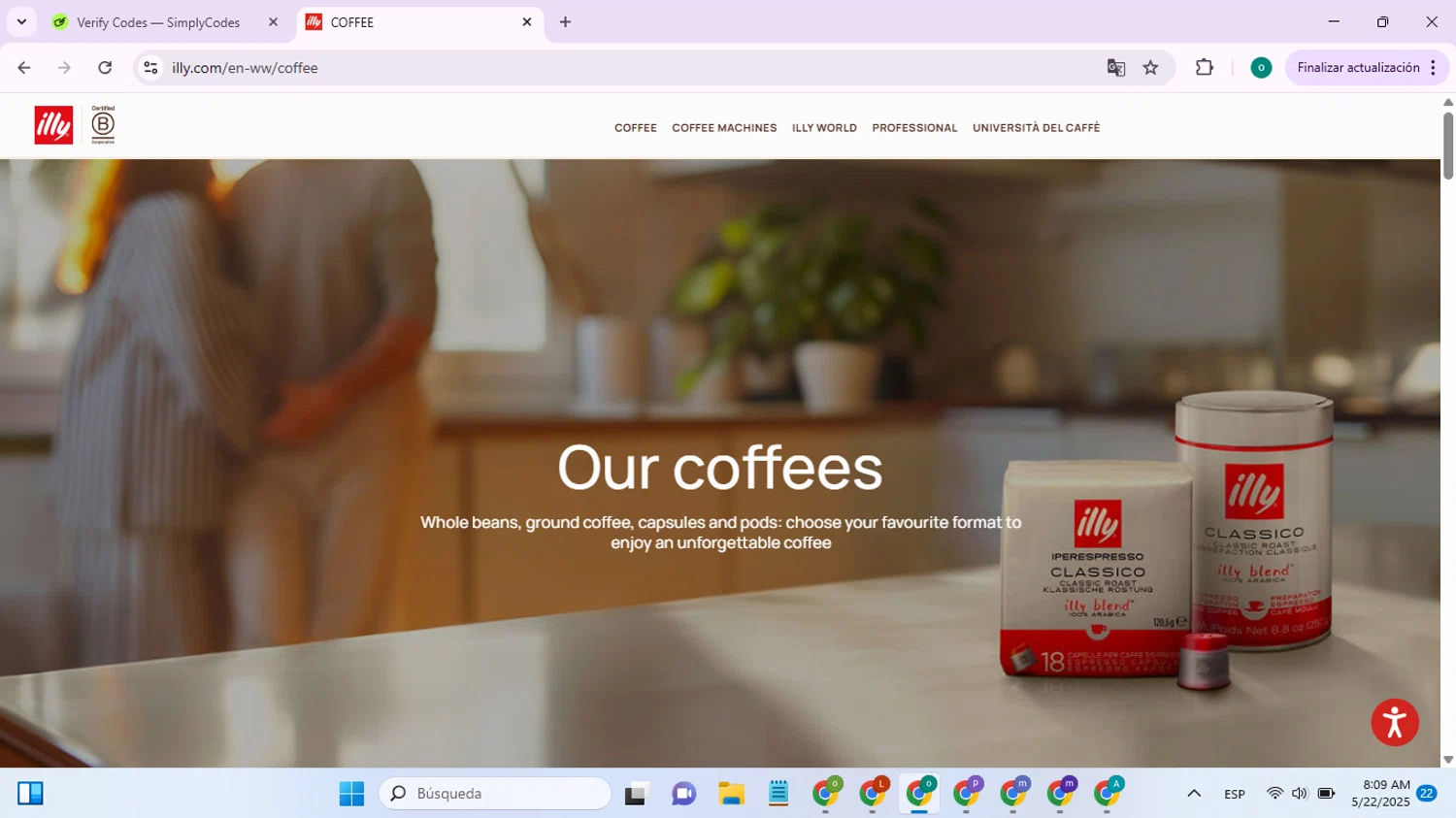The image size is (1456, 818).
Task: Open the Notepad taskbar icon
Action: tap(778, 794)
